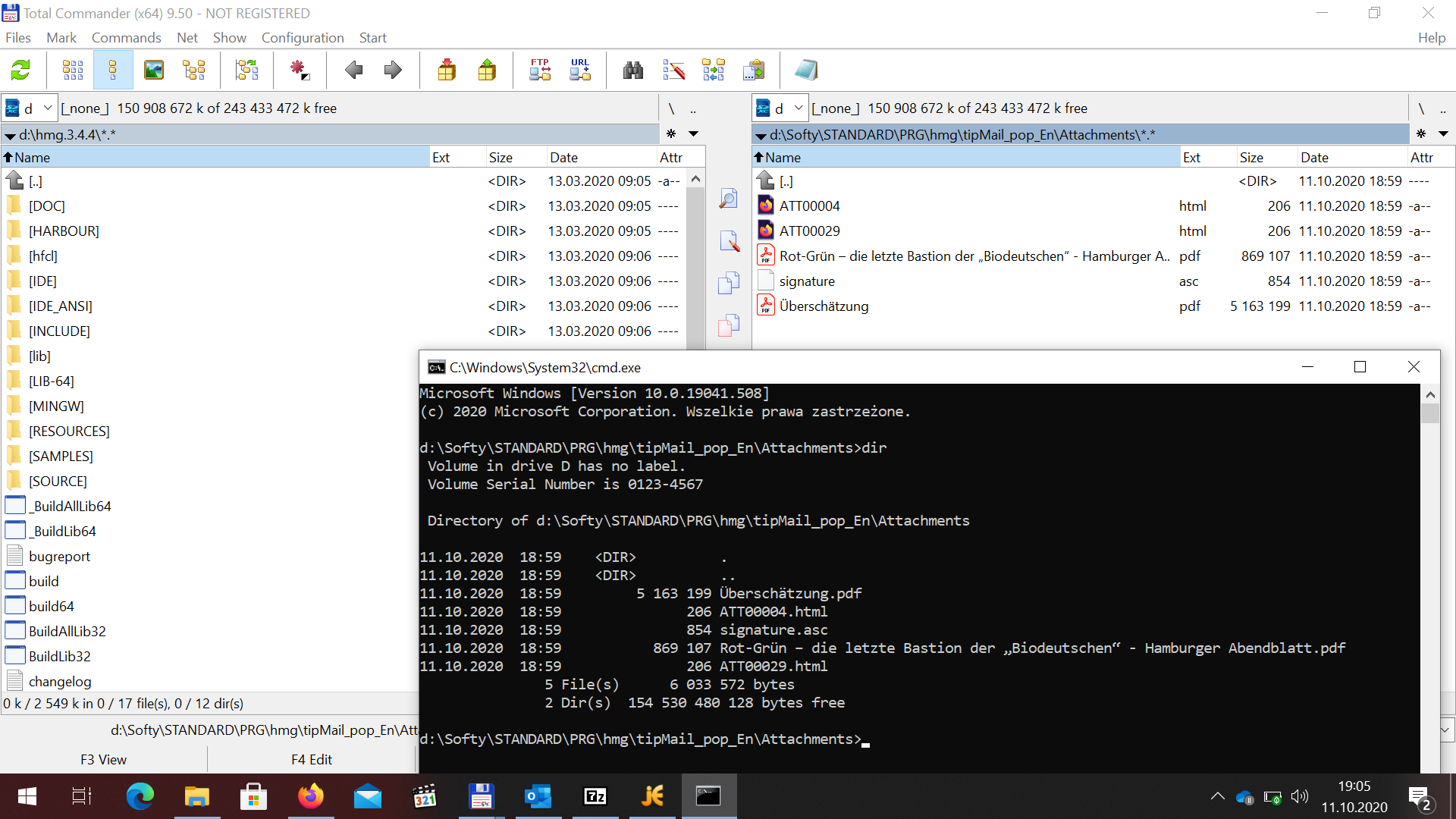Go back with left arrow icon
Image resolution: width=1456 pixels, height=819 pixels.
tap(353, 71)
